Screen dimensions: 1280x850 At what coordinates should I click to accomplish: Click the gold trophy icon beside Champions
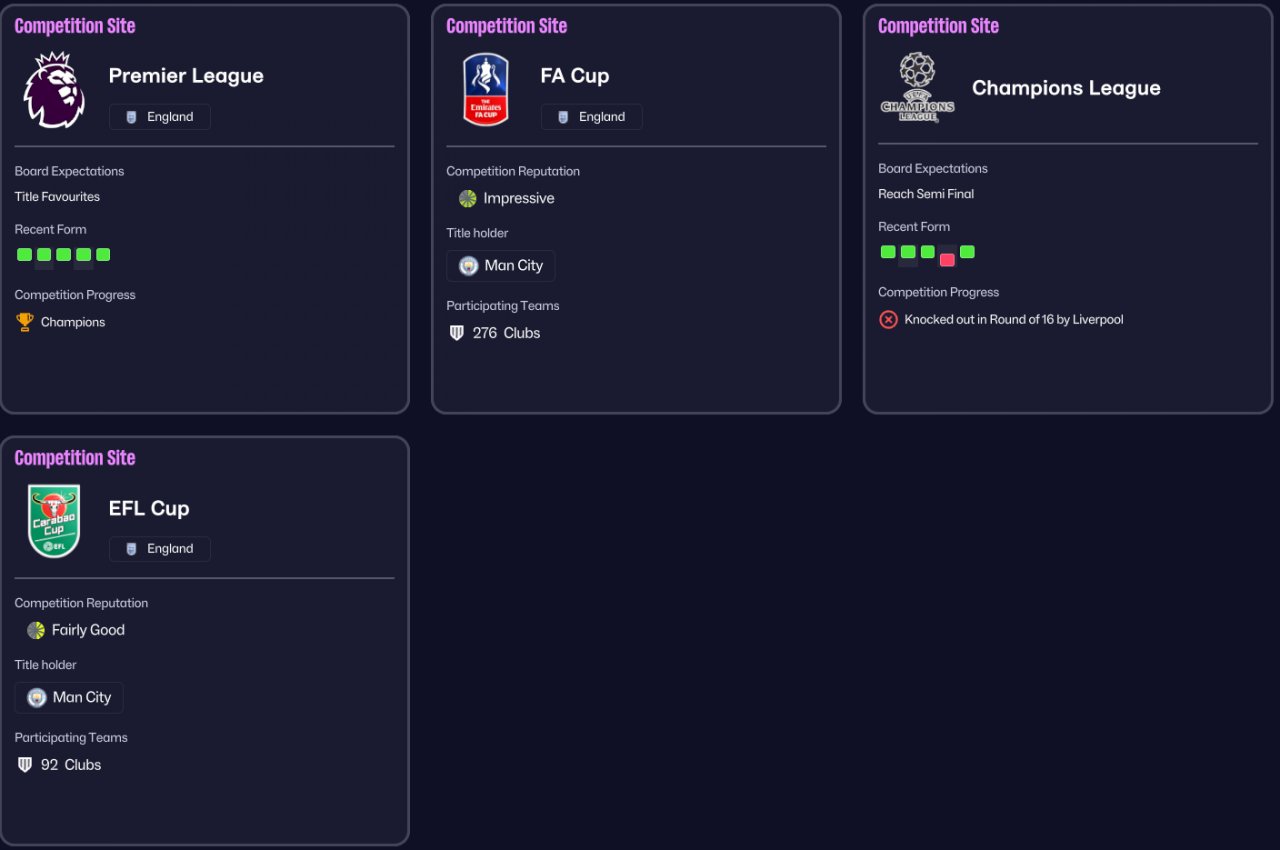tap(25, 322)
